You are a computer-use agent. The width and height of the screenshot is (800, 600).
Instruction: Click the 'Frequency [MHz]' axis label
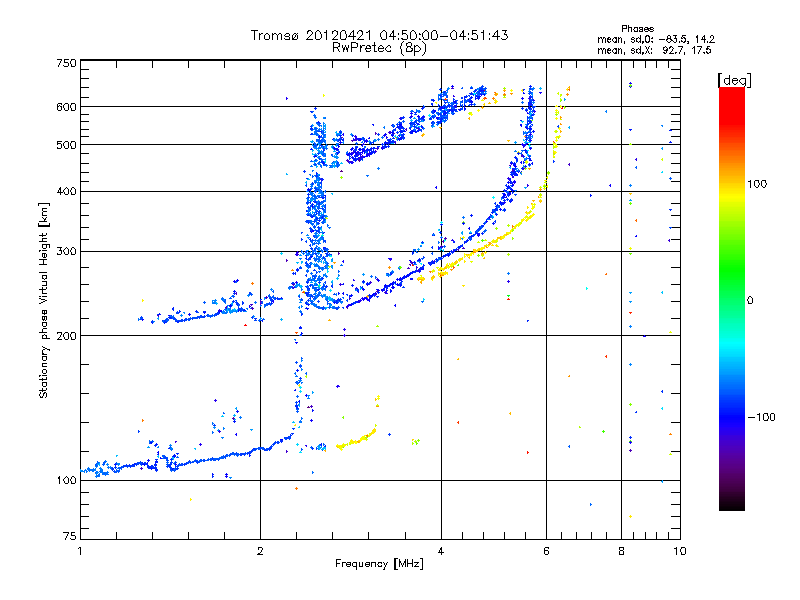click(x=379, y=564)
